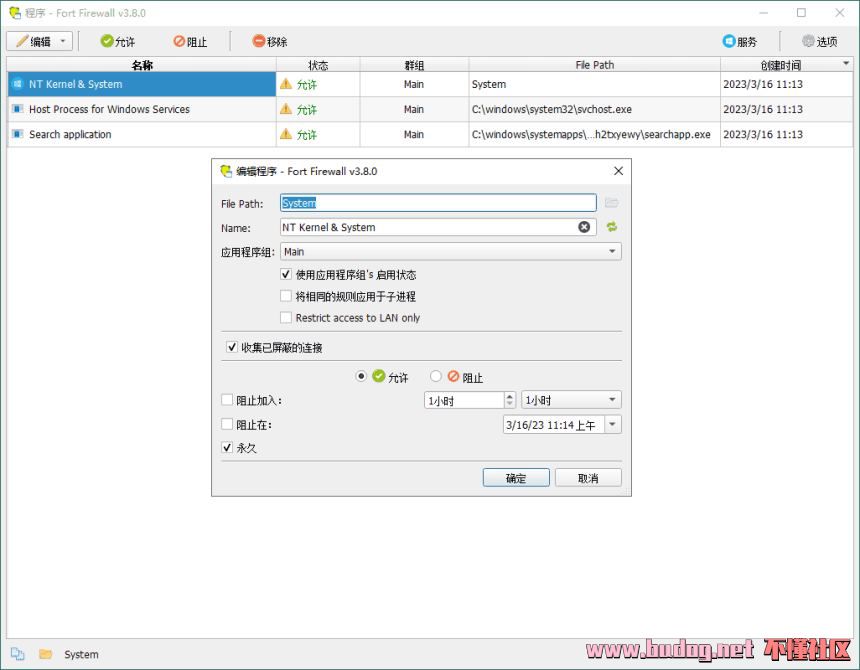Viewport: 860px width, 670px height.
Task: Expand the 编辑 button dropdown arrow
Action: [63, 42]
